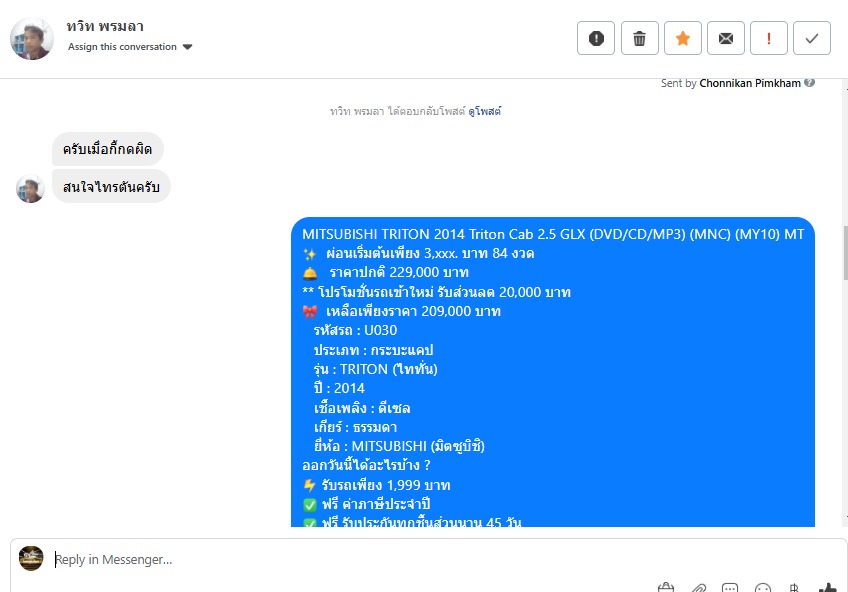
Task: Click the Chonnikan Pimkham sender name
Action: click(x=750, y=83)
